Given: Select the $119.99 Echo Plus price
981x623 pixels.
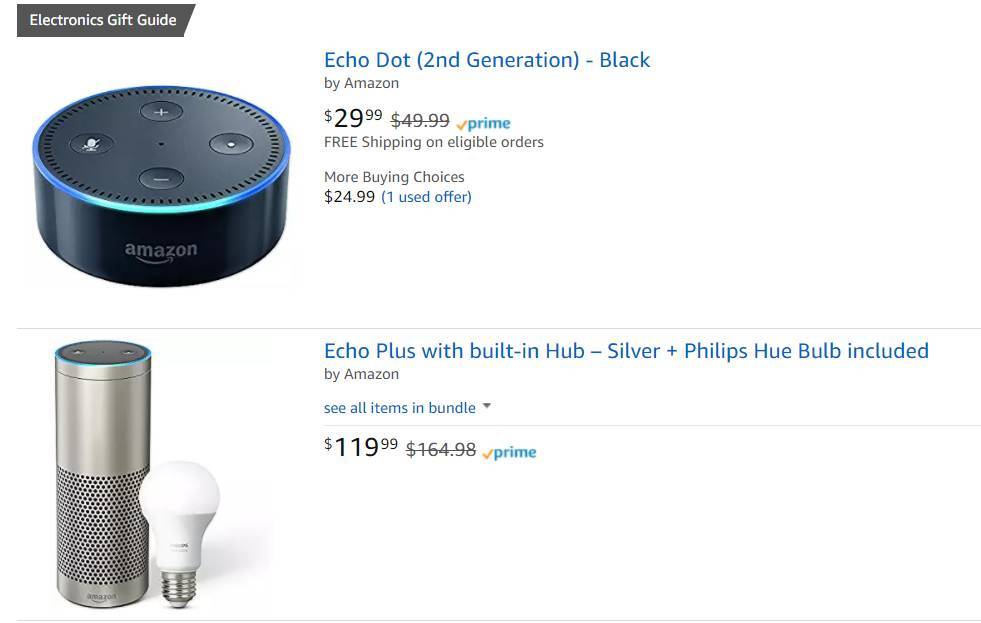Looking at the screenshot, I should click(x=361, y=447).
